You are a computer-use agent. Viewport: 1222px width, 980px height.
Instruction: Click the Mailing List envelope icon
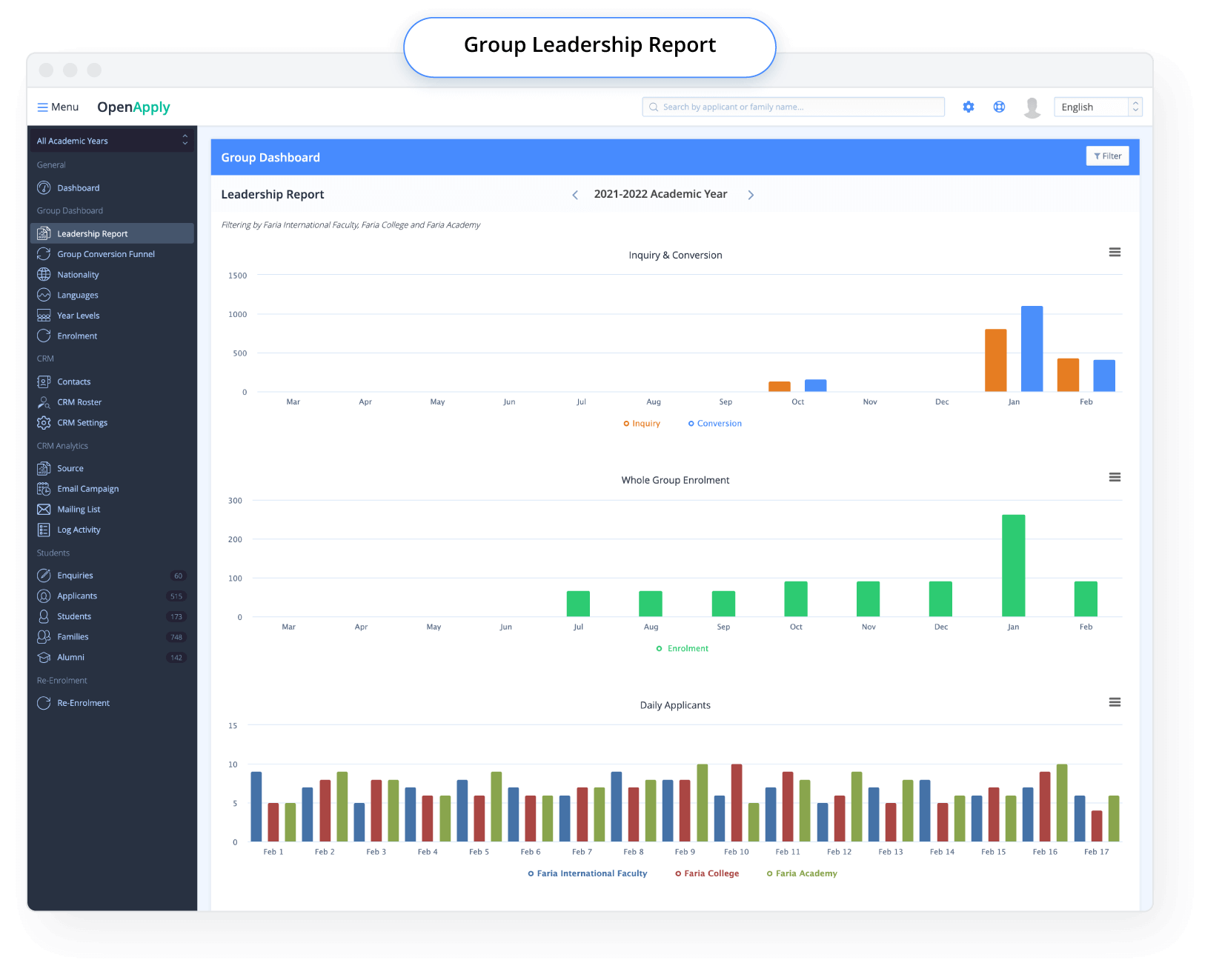pyautogui.click(x=44, y=510)
